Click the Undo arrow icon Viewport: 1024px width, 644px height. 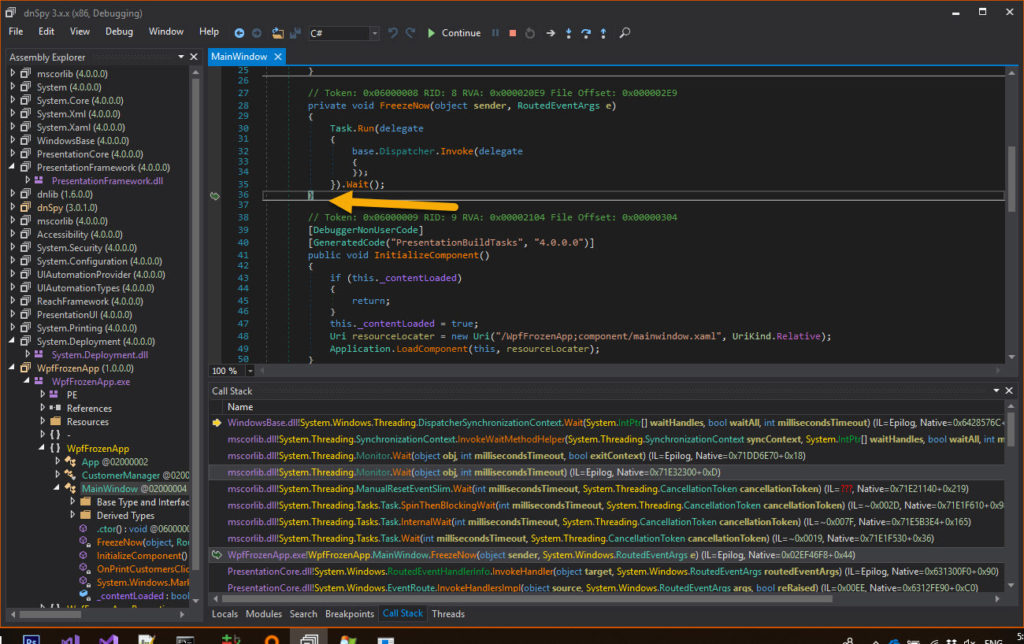(x=392, y=33)
